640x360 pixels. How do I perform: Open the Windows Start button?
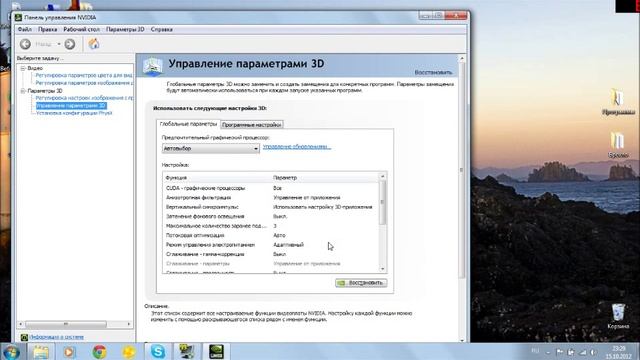coord(11,352)
